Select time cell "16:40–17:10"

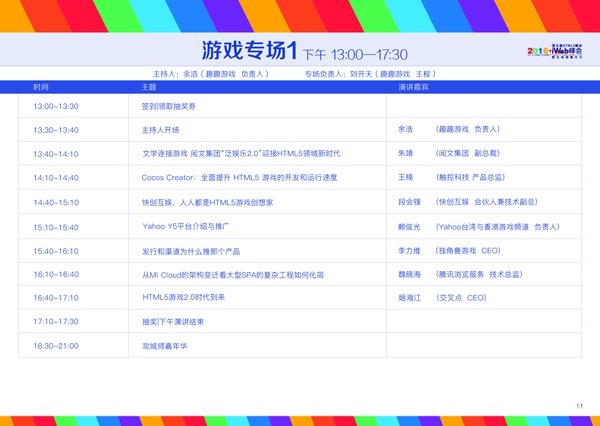(56, 298)
